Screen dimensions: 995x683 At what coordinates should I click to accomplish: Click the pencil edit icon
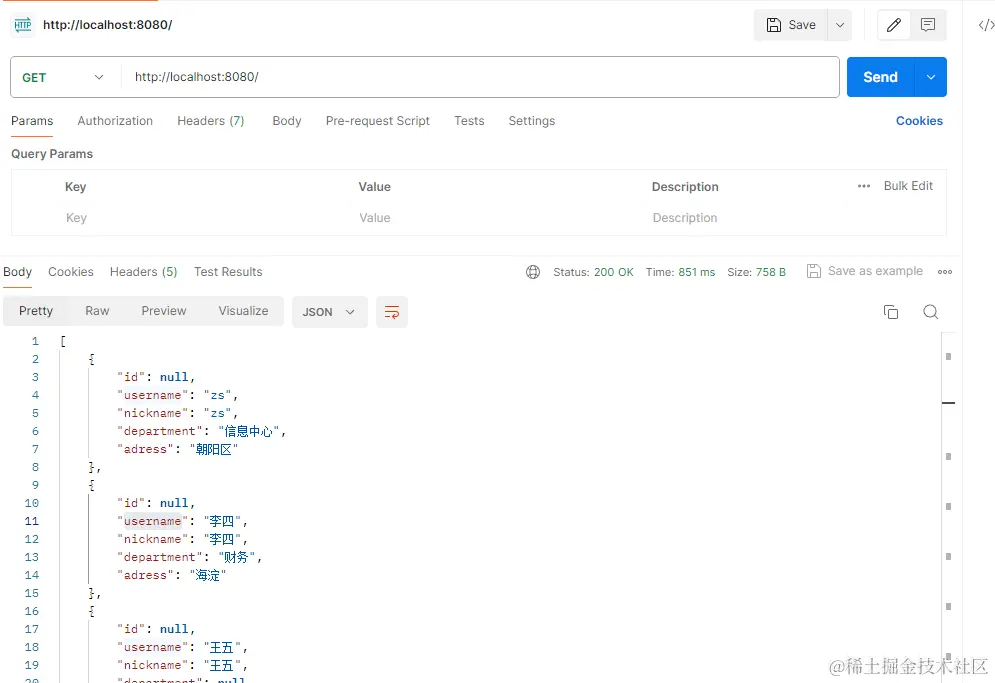coord(893,25)
